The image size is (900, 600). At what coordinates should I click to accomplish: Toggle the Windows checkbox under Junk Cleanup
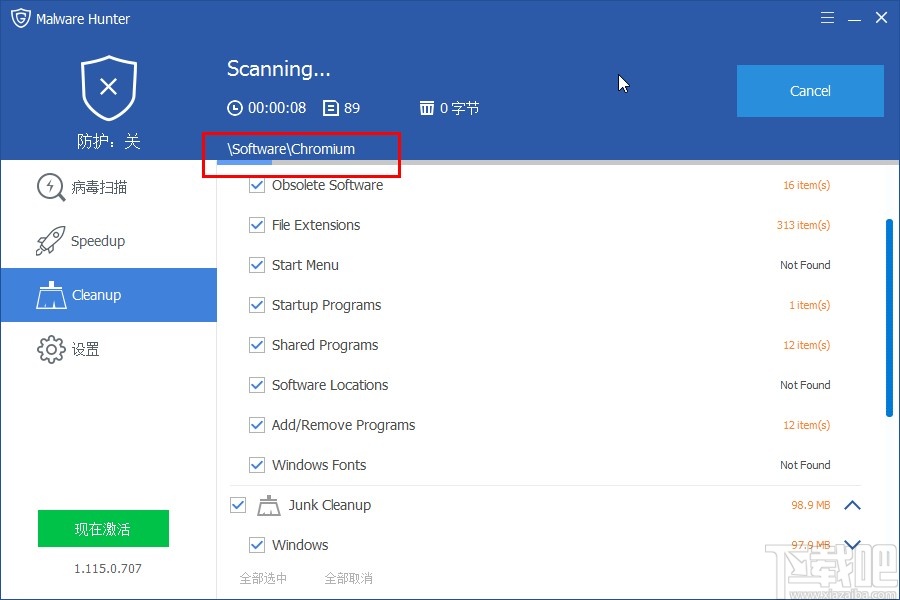257,545
